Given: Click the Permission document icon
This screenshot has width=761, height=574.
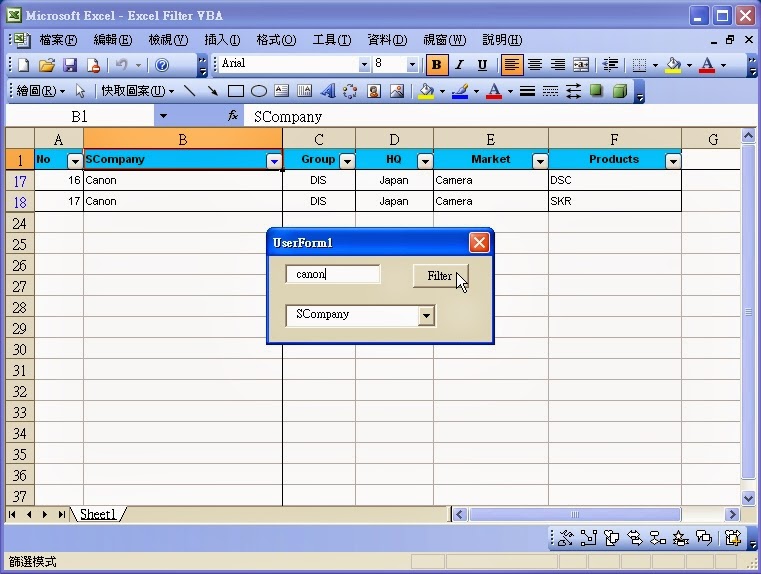Looking at the screenshot, I should 93,65.
